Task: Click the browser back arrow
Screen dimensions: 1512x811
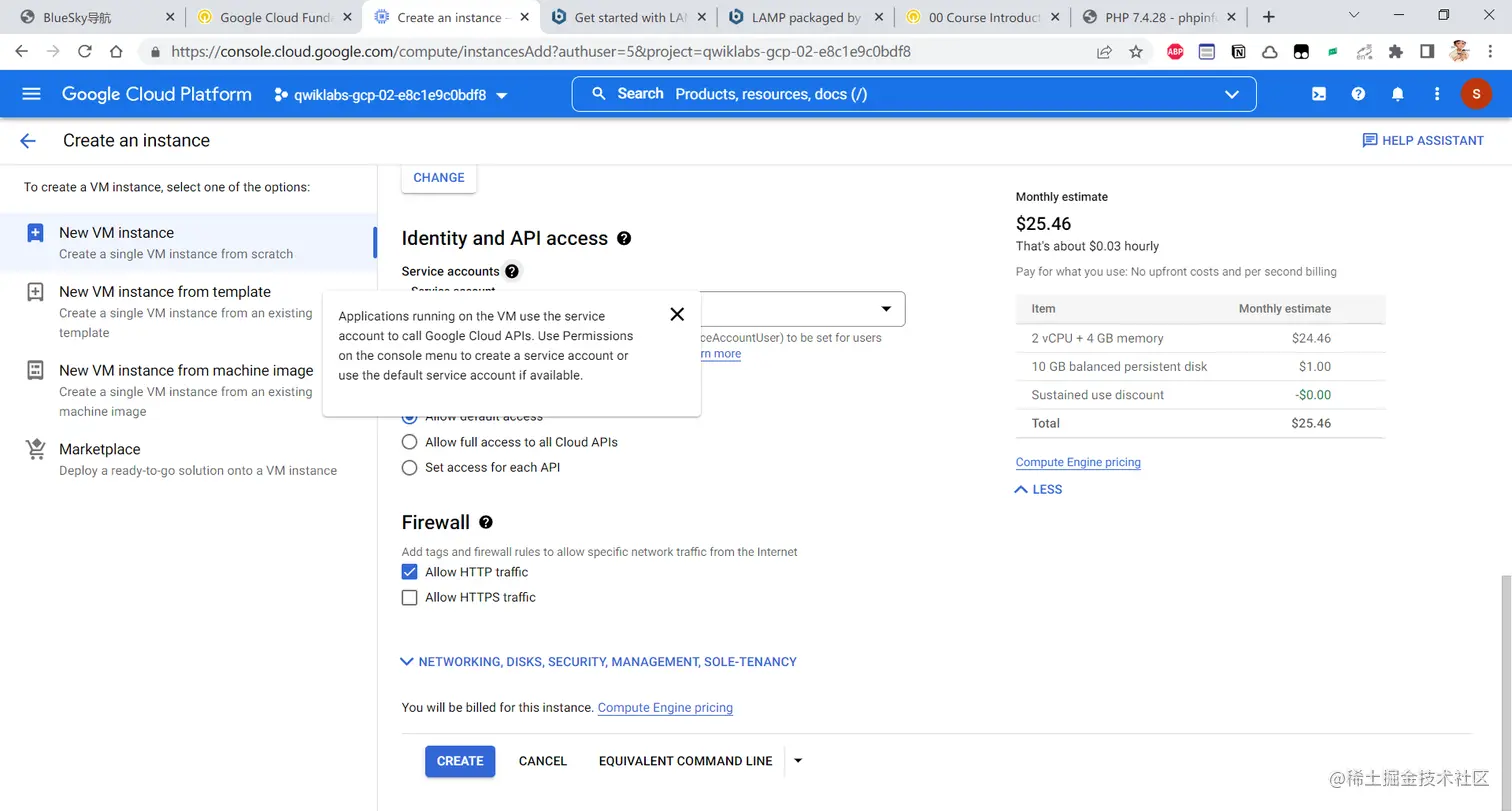Action: [22, 52]
